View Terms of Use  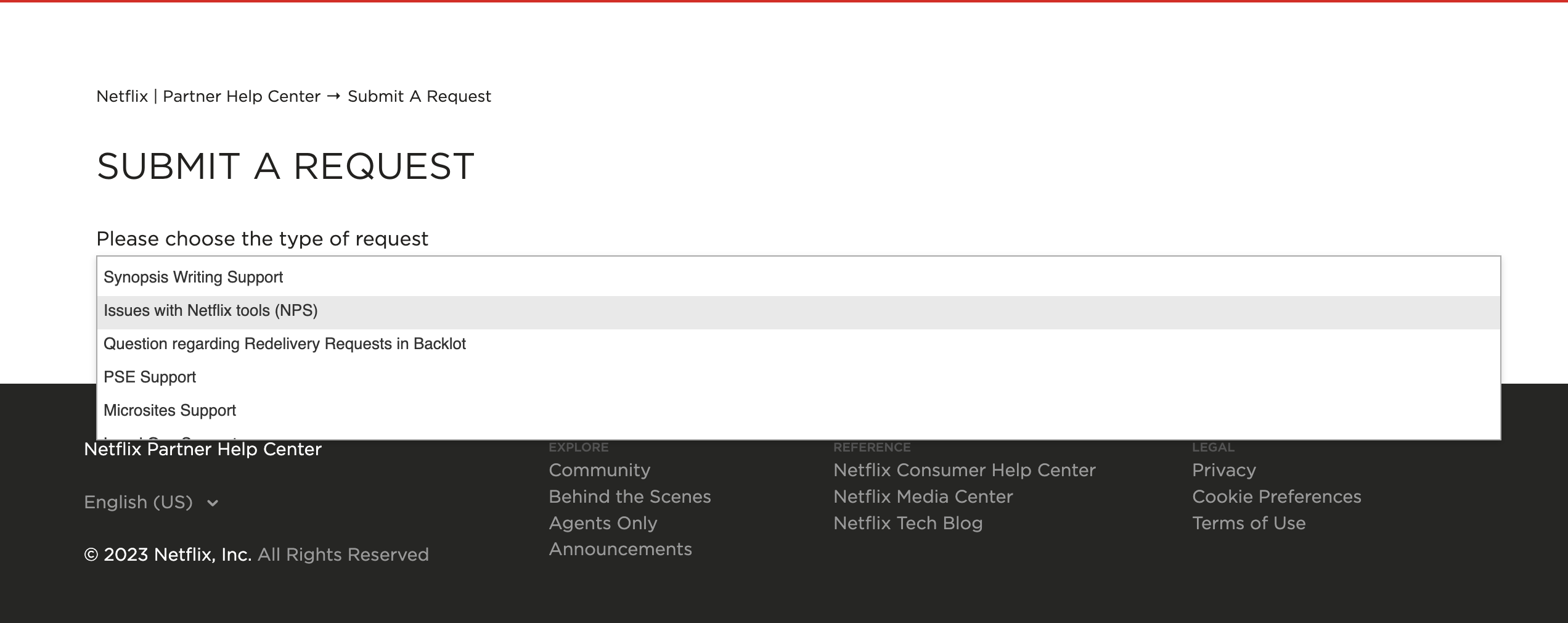point(1249,523)
